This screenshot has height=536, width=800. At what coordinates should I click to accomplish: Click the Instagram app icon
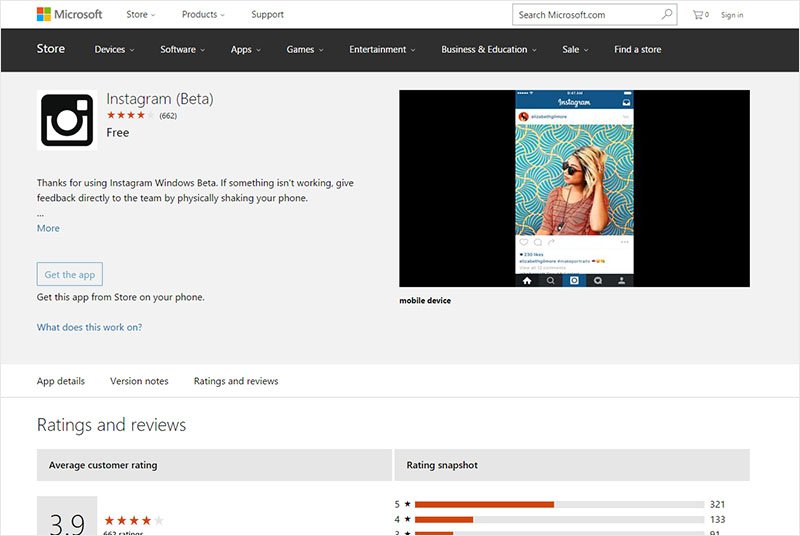(x=67, y=120)
